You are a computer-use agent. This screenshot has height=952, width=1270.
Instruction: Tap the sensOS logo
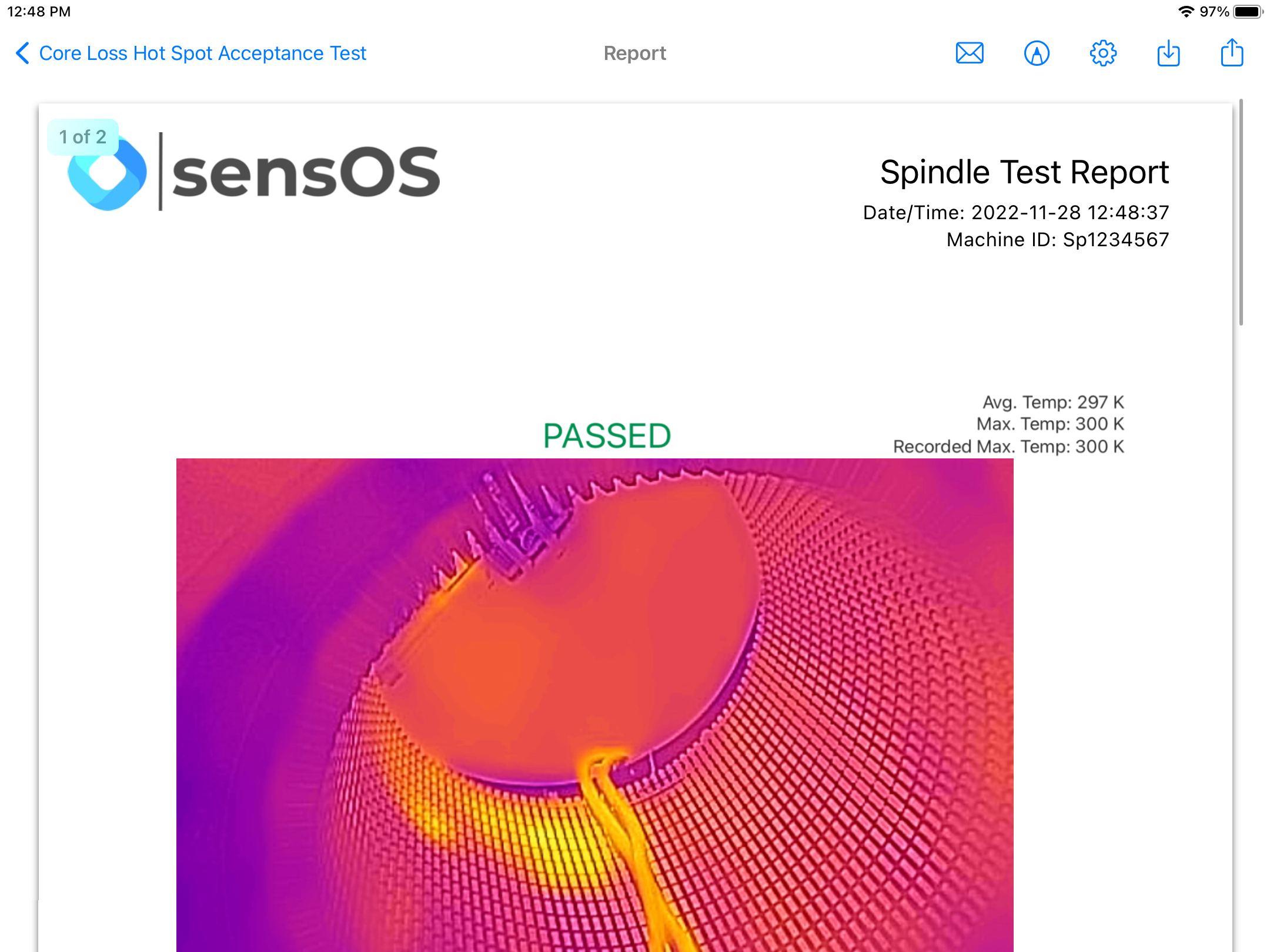(x=253, y=172)
